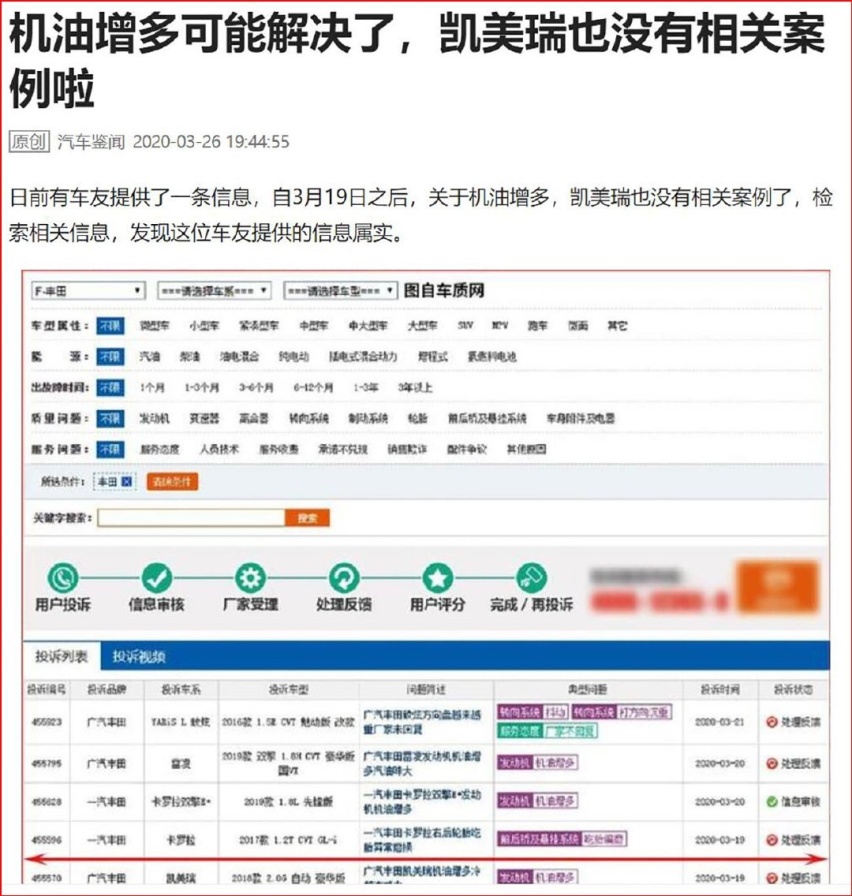Filter service issues by 人员技术
Viewport: 852px width, 896px height.
219,449
